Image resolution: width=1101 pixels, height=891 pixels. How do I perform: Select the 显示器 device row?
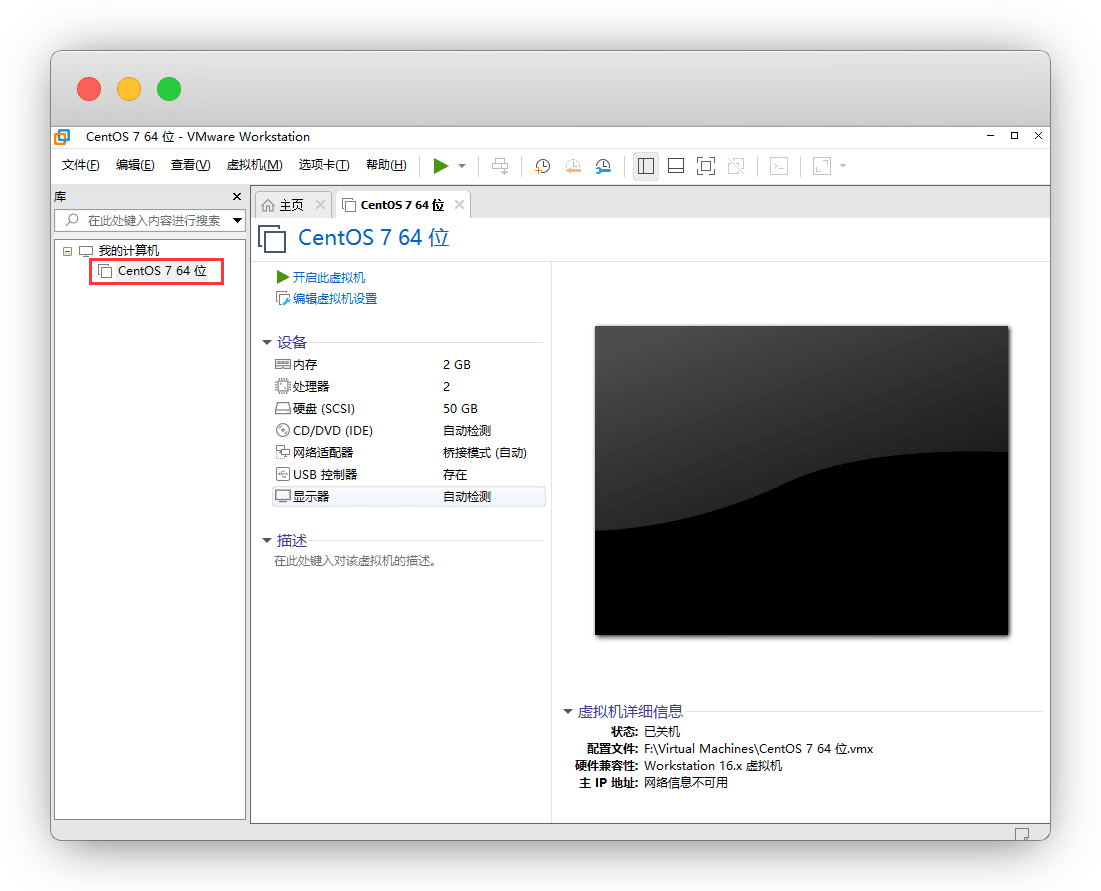(x=408, y=496)
